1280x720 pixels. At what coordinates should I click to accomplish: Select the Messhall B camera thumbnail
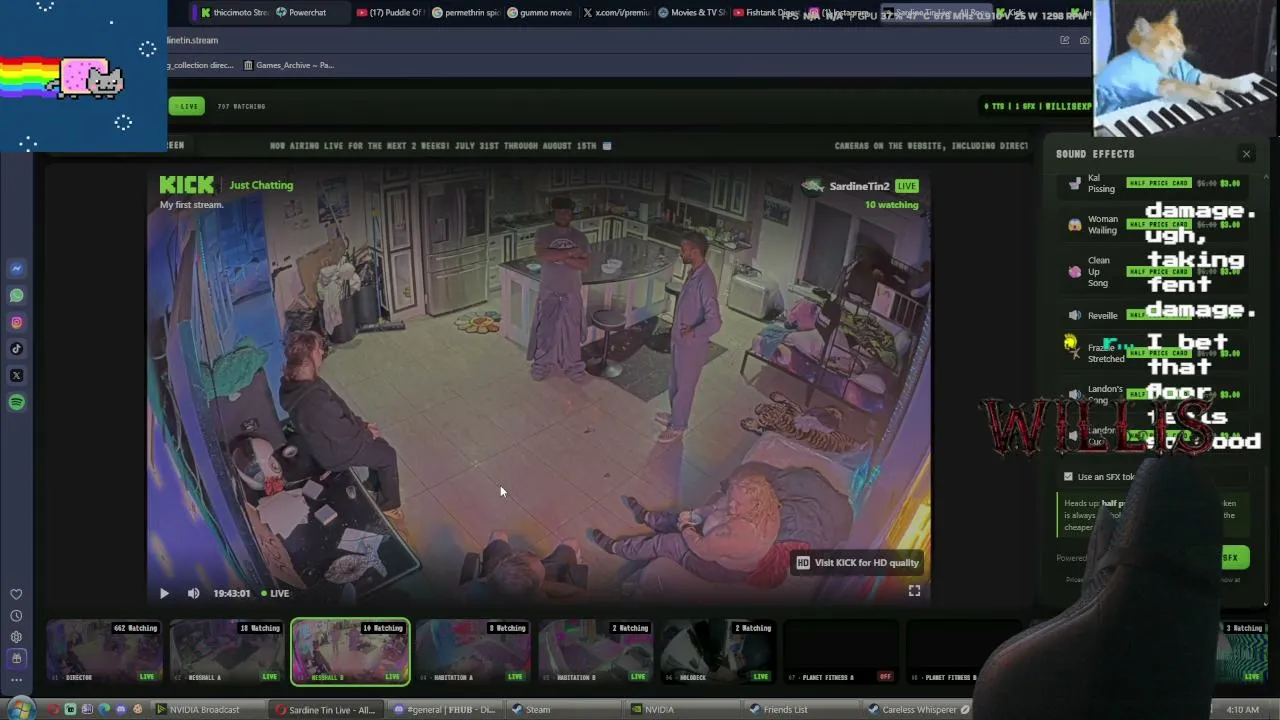pos(350,652)
